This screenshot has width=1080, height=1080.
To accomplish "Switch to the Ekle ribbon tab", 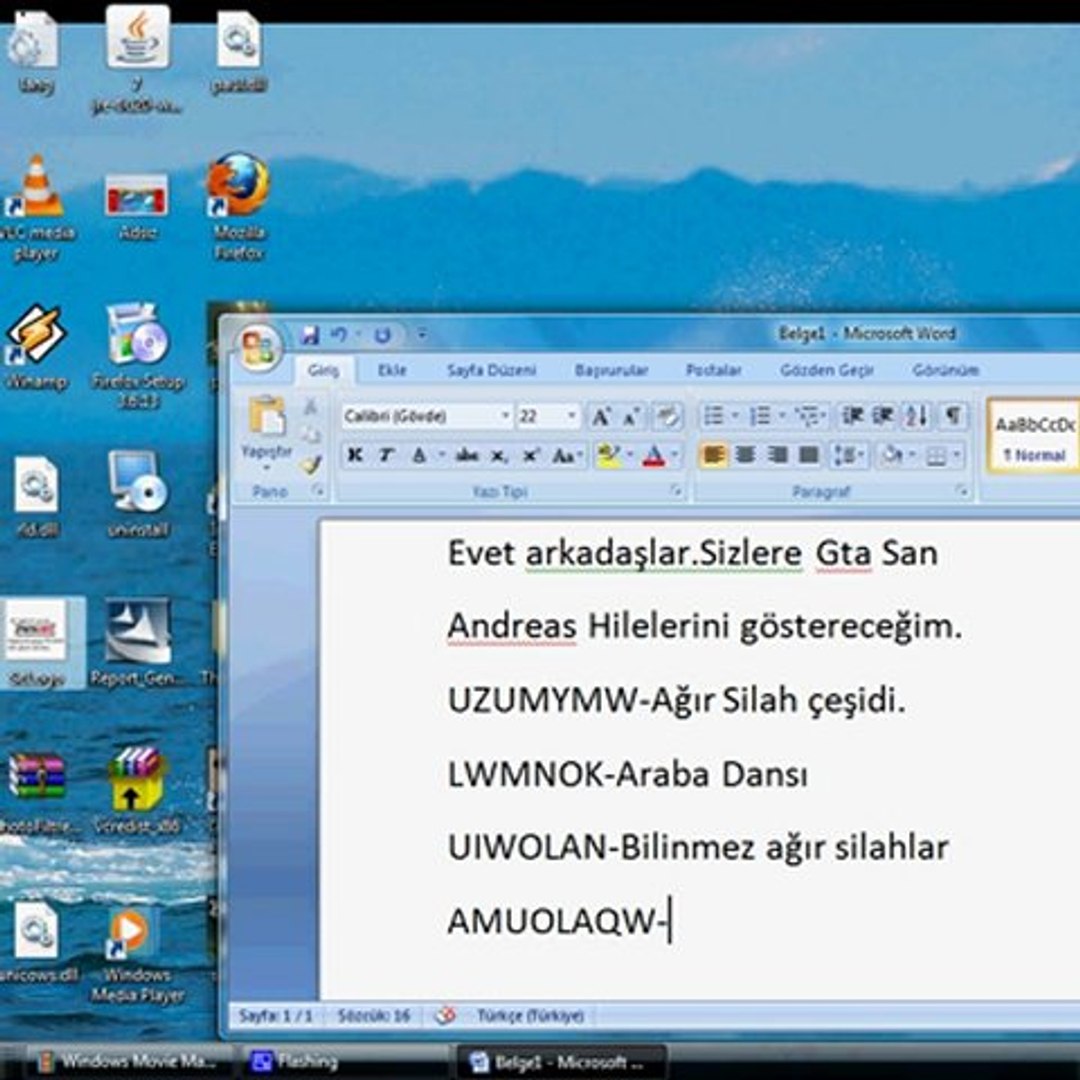I will [392, 371].
